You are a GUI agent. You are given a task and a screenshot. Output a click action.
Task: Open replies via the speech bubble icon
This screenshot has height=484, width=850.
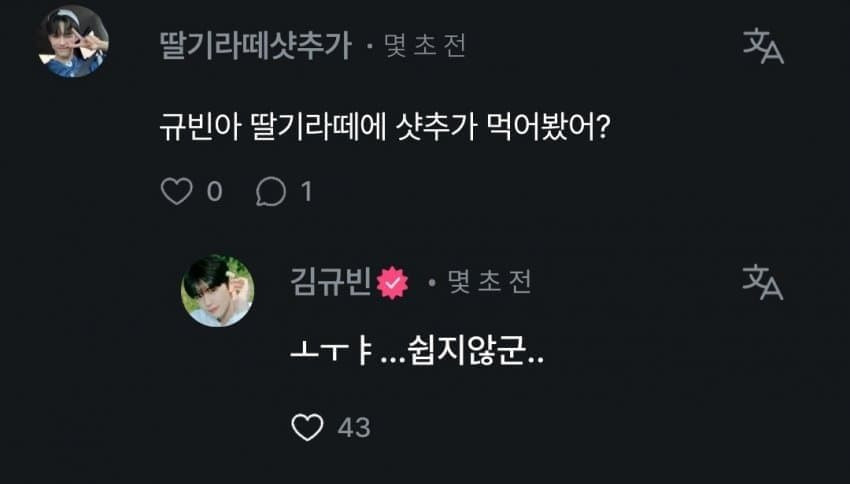(271, 191)
